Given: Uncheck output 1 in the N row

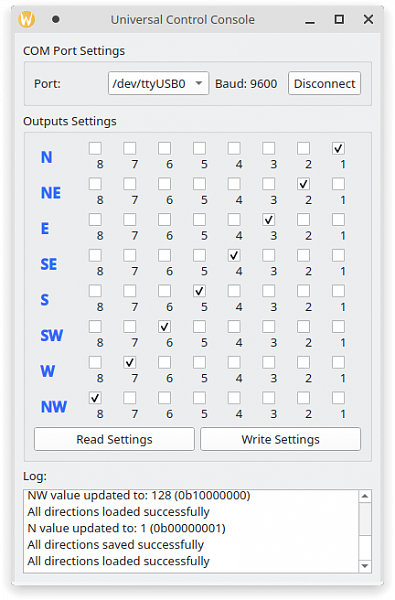Looking at the screenshot, I should click(x=338, y=148).
